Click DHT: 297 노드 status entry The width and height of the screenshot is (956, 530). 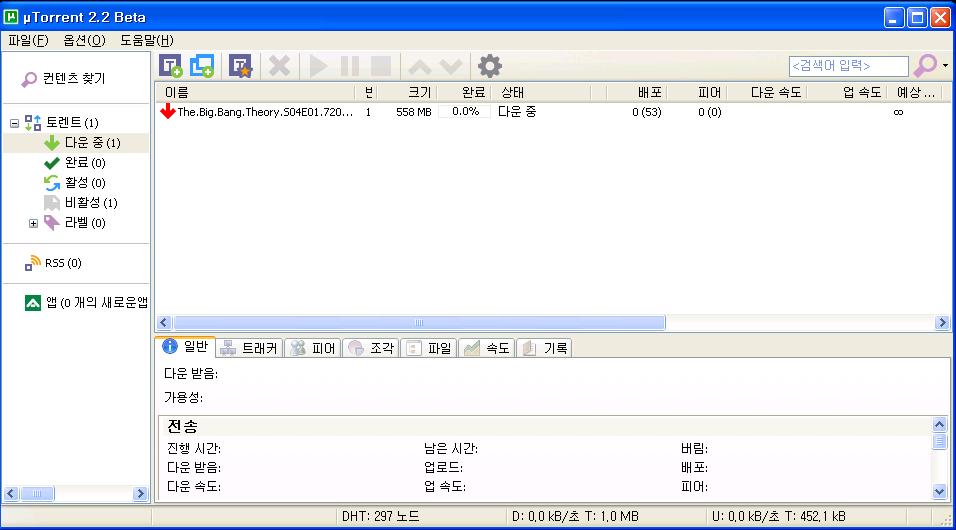click(x=380, y=517)
